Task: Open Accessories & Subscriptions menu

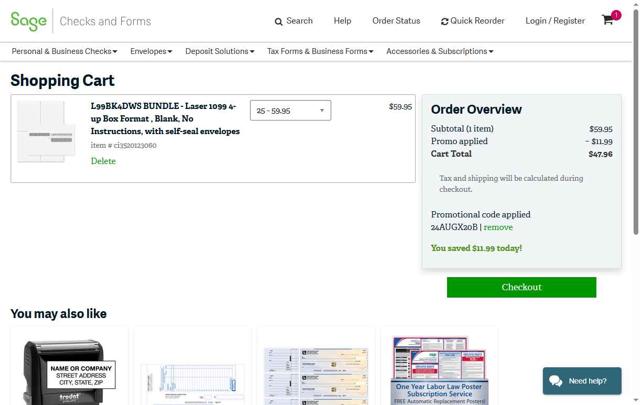Action: pyautogui.click(x=440, y=51)
